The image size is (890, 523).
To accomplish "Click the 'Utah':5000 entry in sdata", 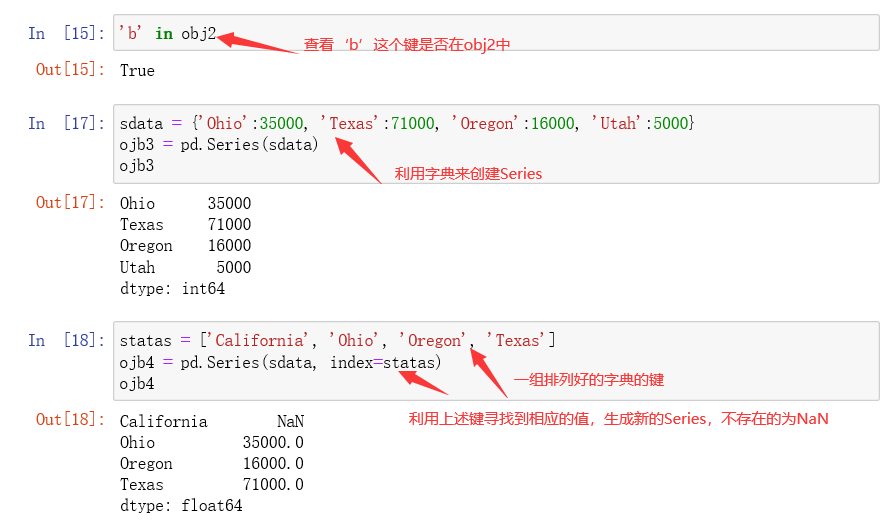I will point(639,123).
